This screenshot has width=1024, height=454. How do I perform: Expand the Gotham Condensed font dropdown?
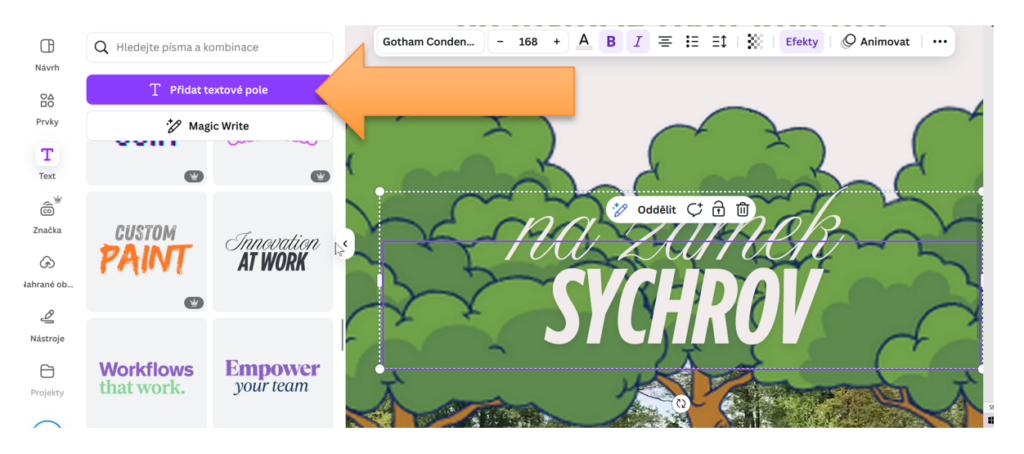coord(429,41)
